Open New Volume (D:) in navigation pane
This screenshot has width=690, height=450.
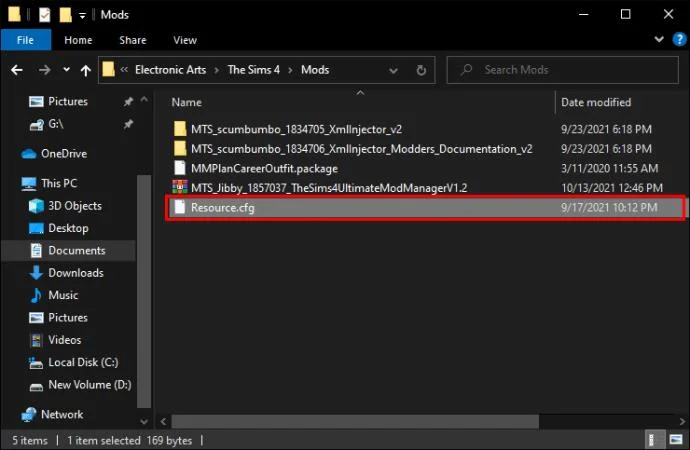pos(90,385)
